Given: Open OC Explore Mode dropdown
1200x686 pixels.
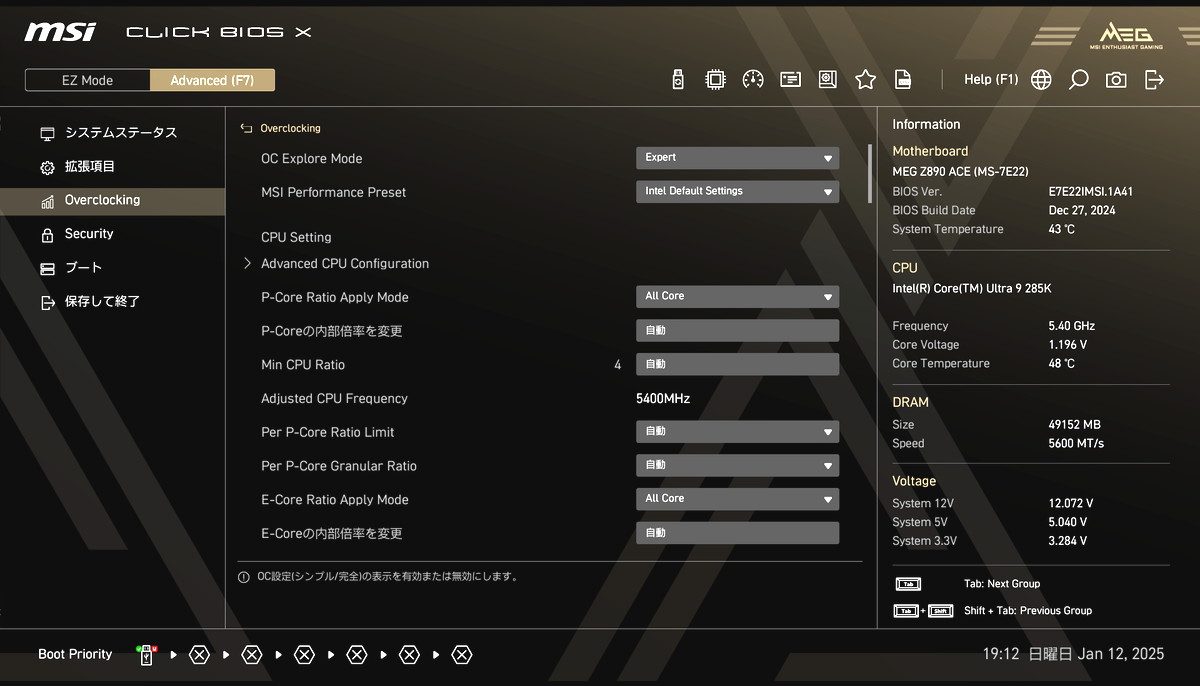Looking at the screenshot, I should (737, 158).
